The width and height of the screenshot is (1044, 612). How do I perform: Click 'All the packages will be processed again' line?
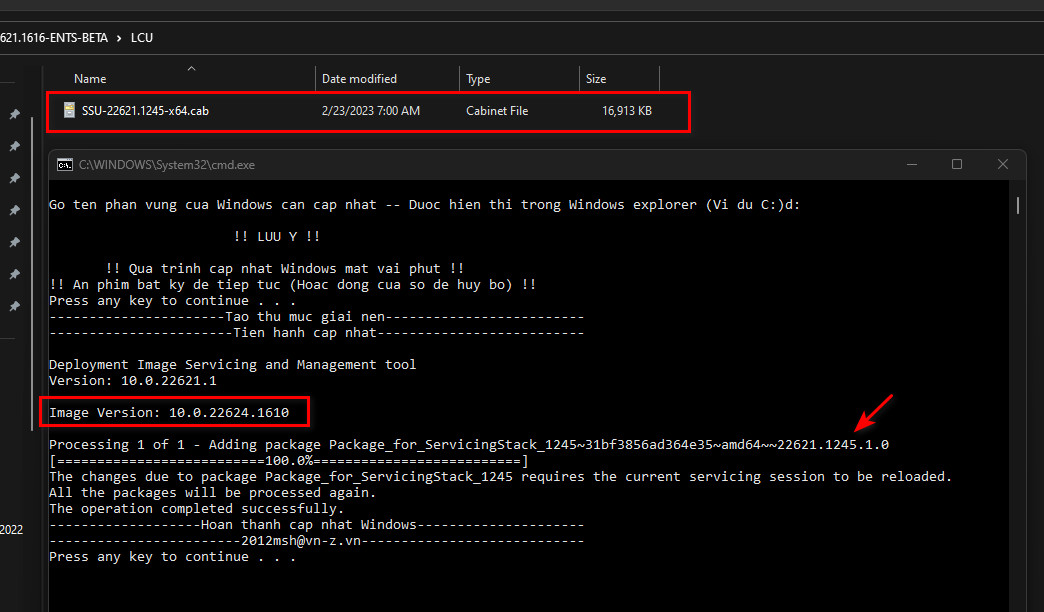(x=212, y=493)
